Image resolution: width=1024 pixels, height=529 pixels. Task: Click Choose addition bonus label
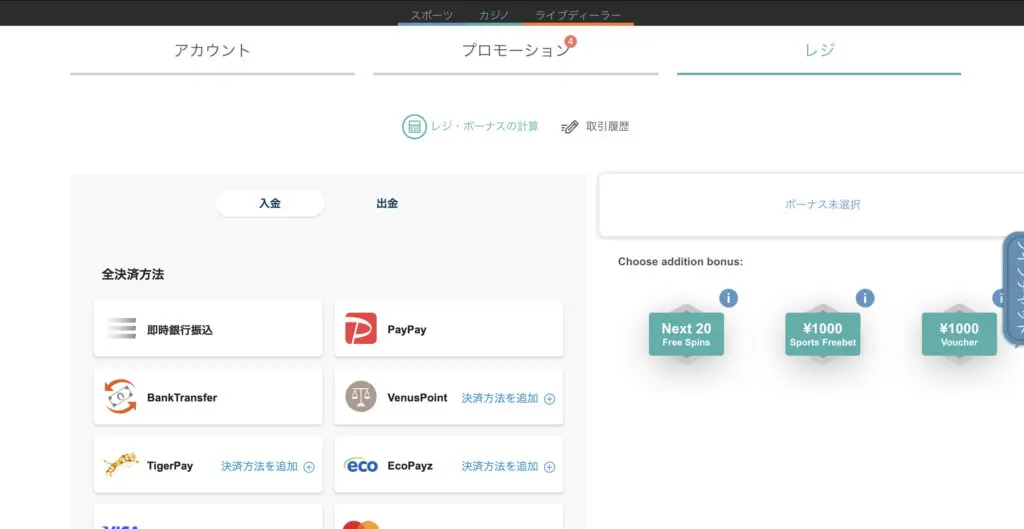point(680,262)
